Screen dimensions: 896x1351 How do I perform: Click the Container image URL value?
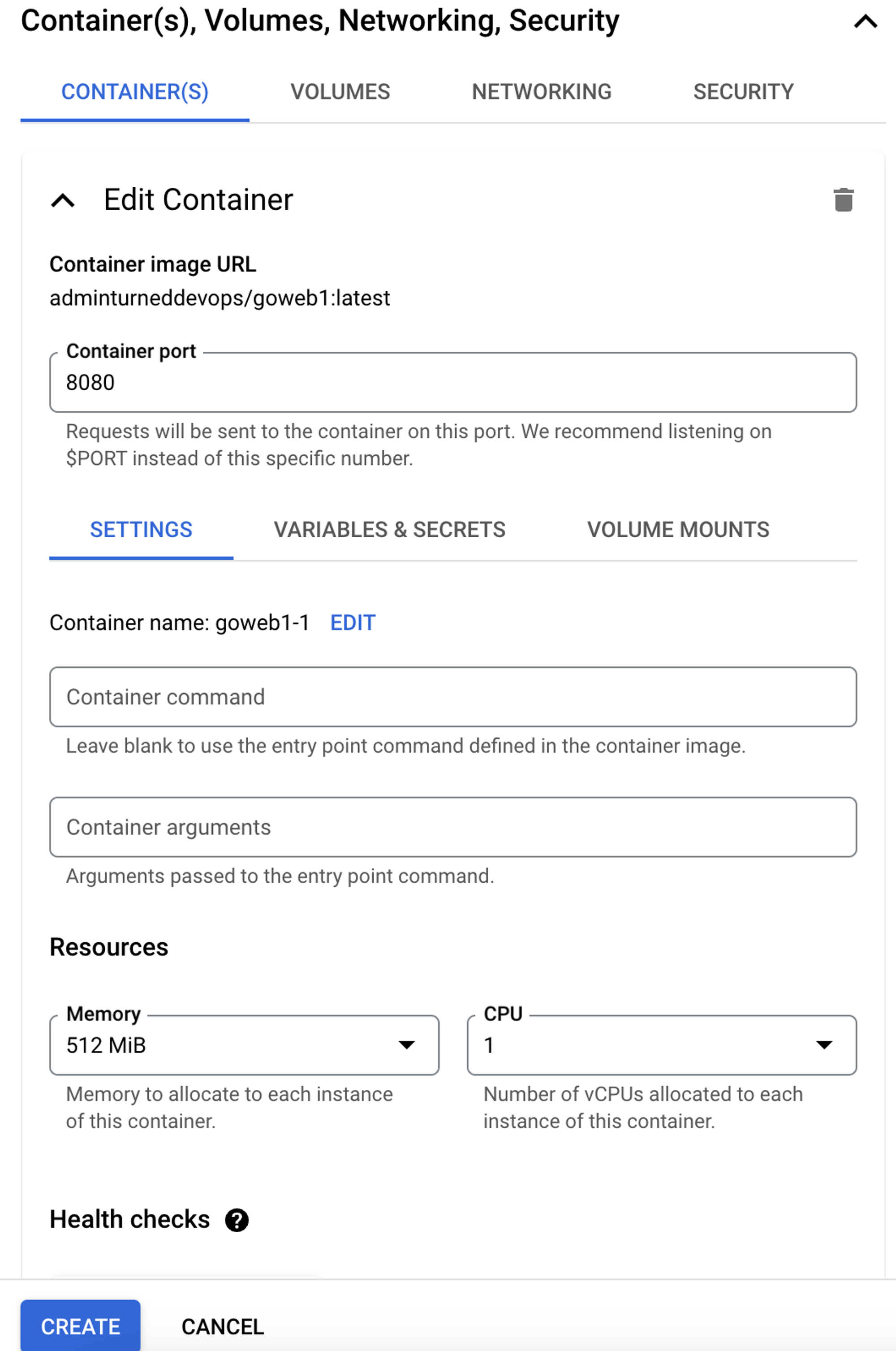pyautogui.click(x=220, y=298)
